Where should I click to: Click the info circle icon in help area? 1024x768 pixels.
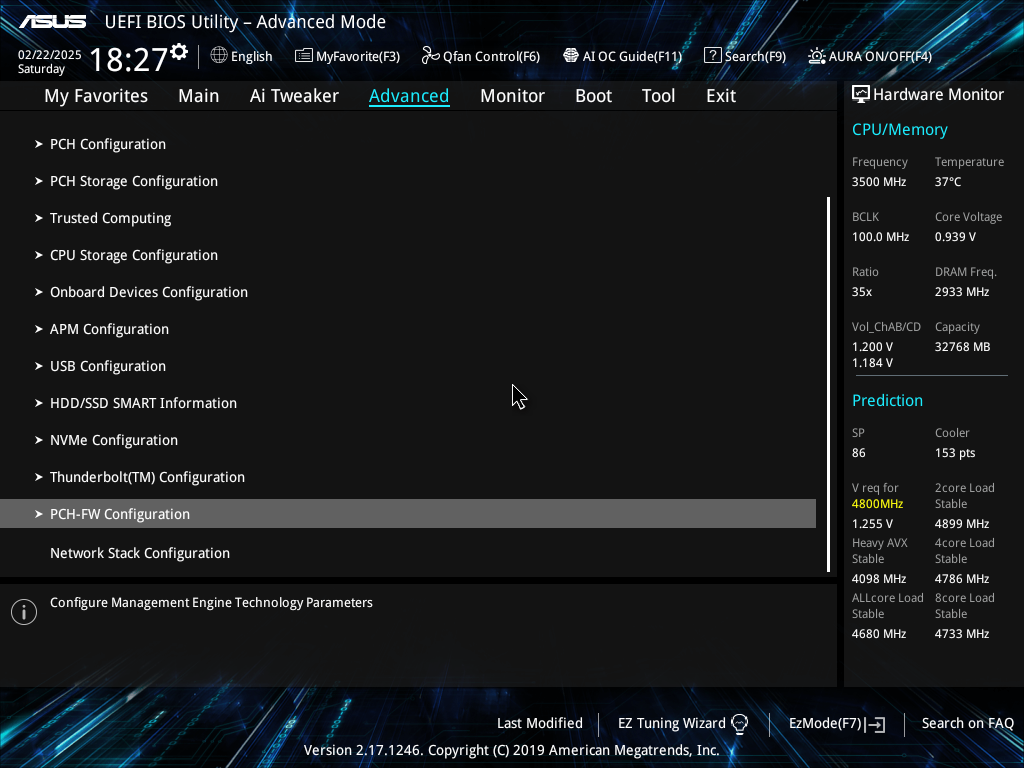pos(24,612)
